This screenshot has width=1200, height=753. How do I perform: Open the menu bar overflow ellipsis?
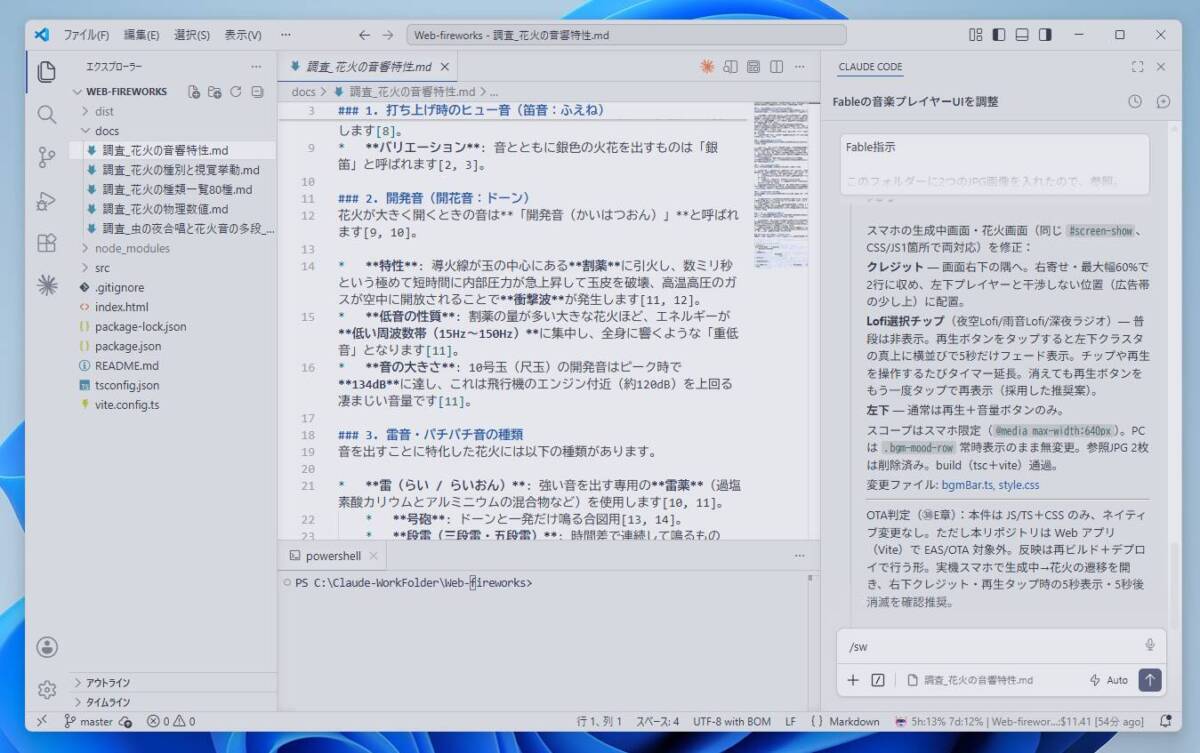(x=285, y=35)
